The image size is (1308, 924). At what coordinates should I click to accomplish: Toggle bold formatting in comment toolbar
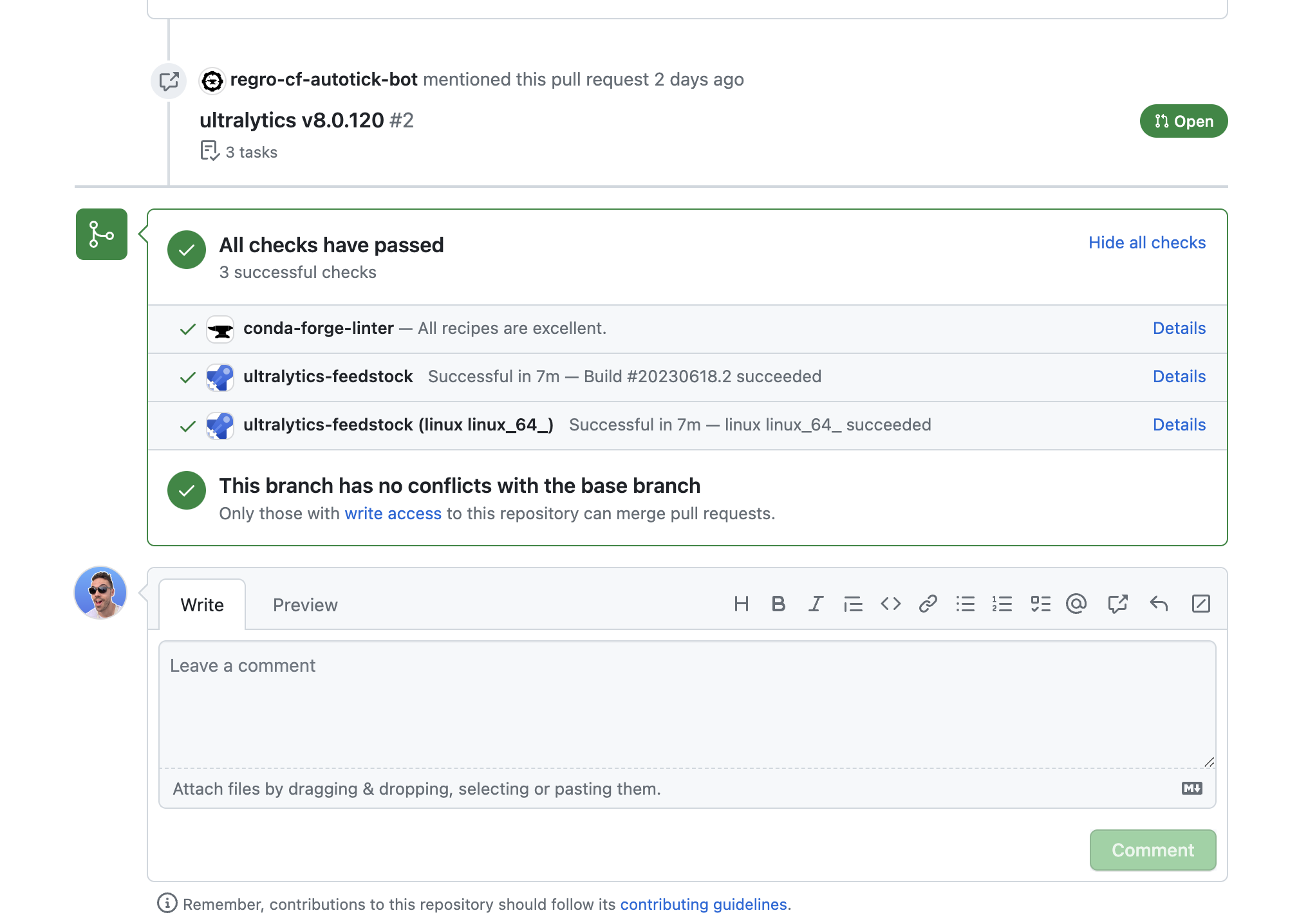click(x=778, y=604)
